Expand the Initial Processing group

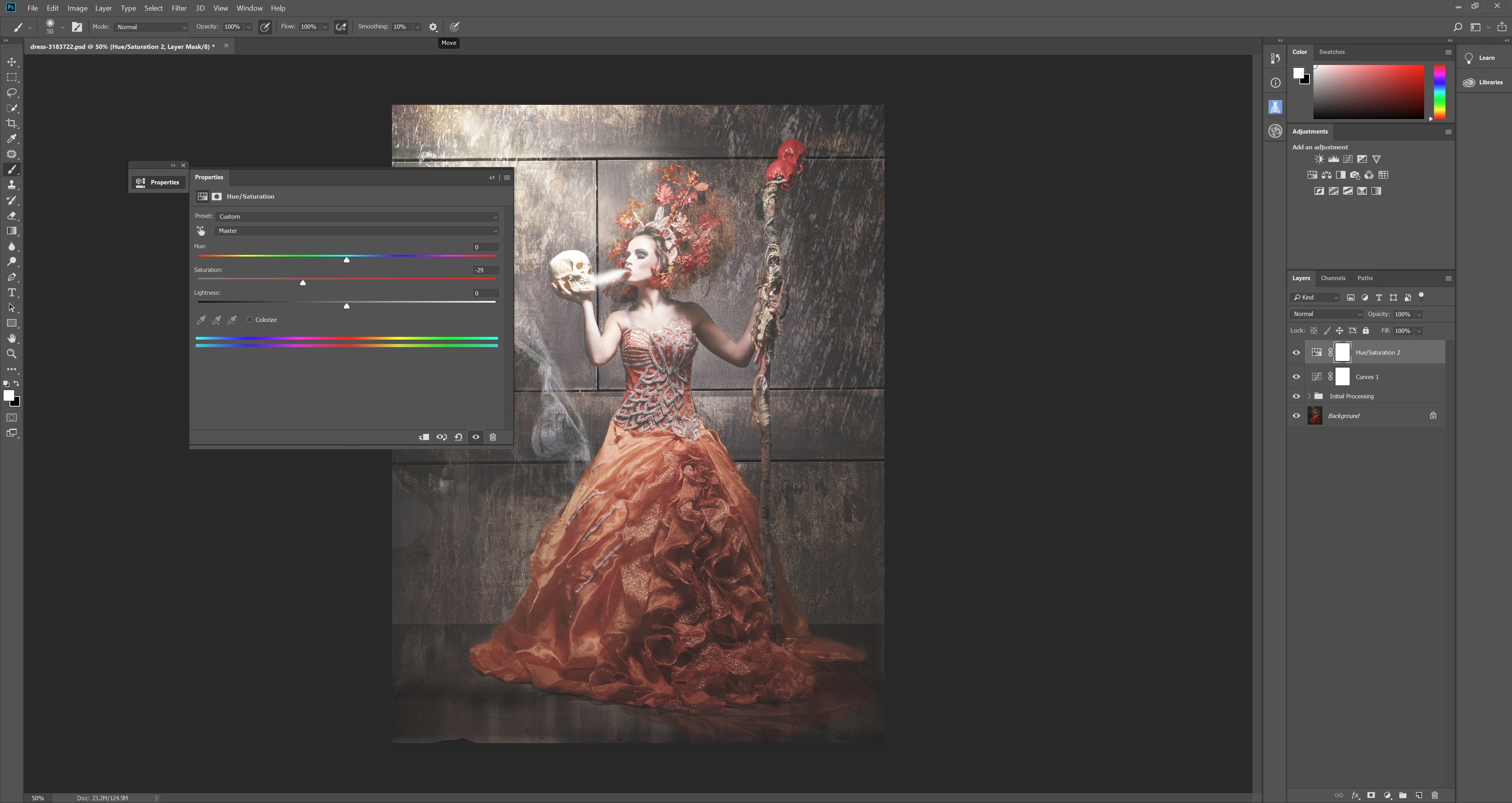[x=1310, y=396]
